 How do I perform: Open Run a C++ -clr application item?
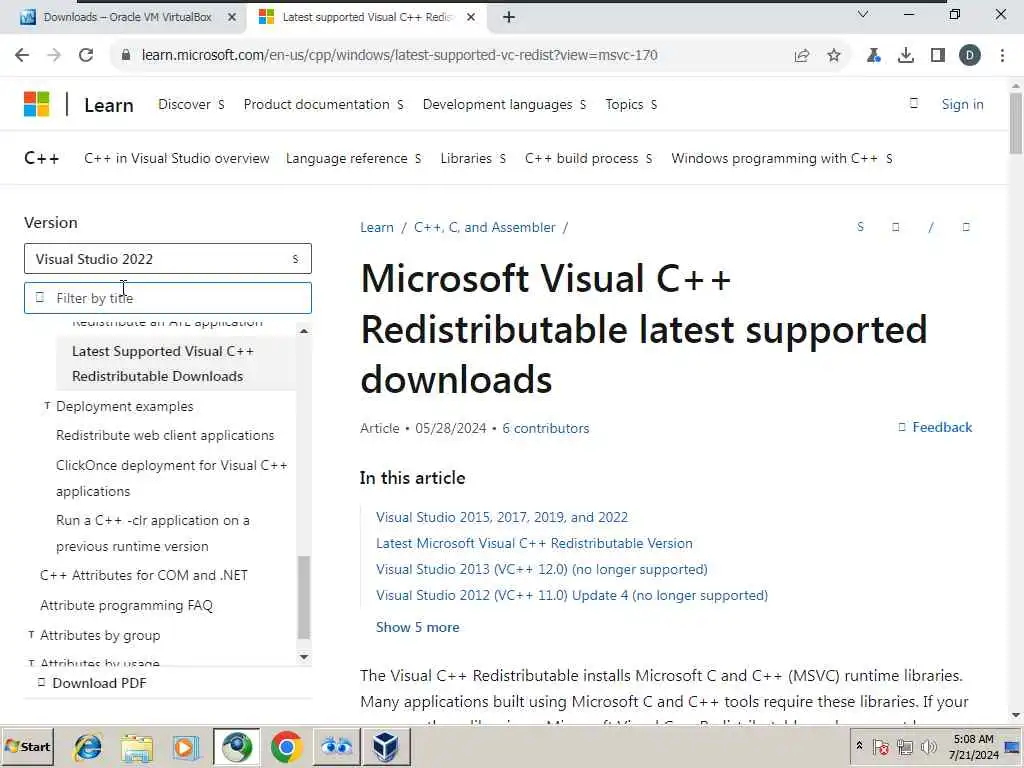(153, 534)
